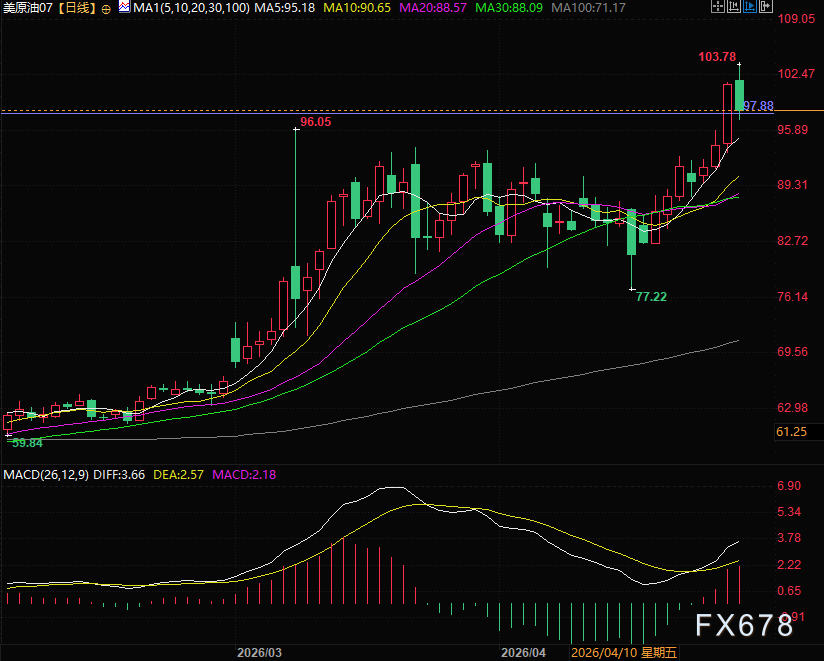
Task: Click the 76.14 price axis value
Action: coord(792,297)
